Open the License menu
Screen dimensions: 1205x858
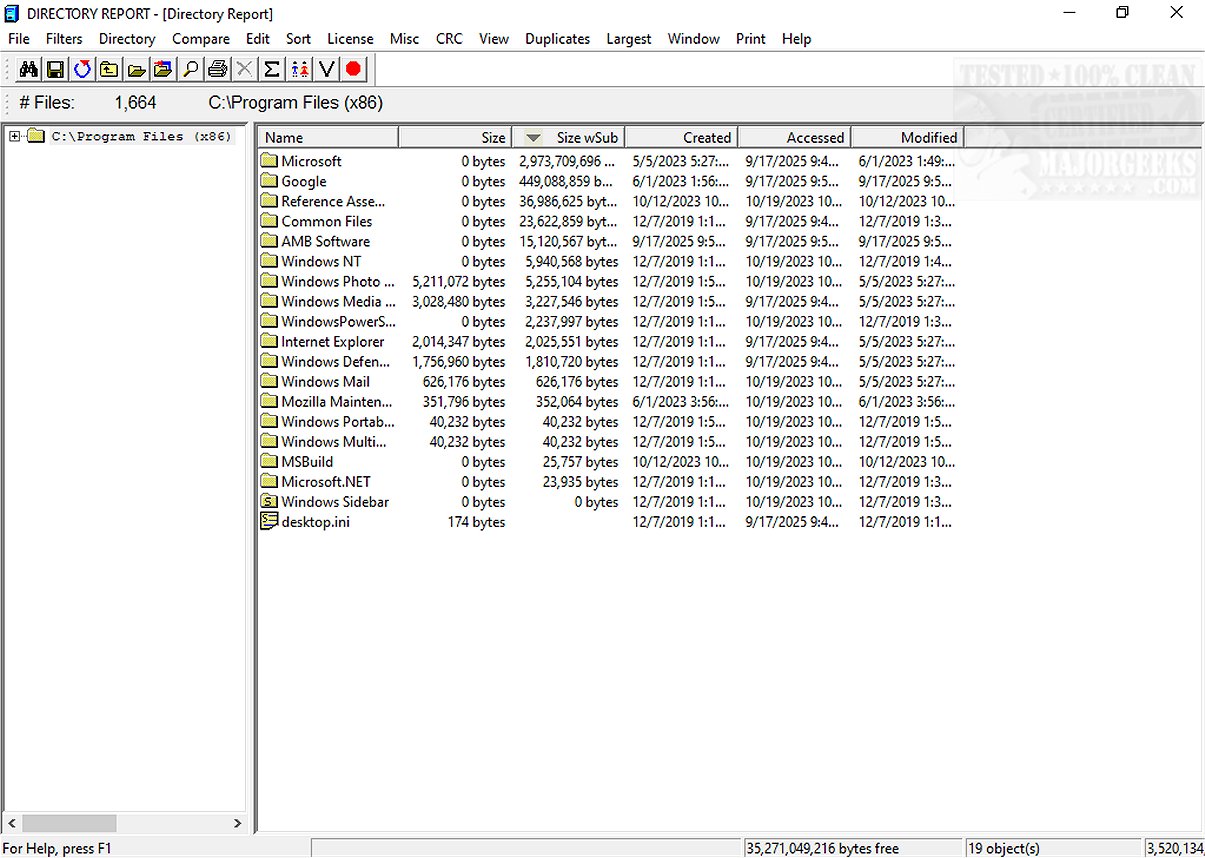(350, 39)
